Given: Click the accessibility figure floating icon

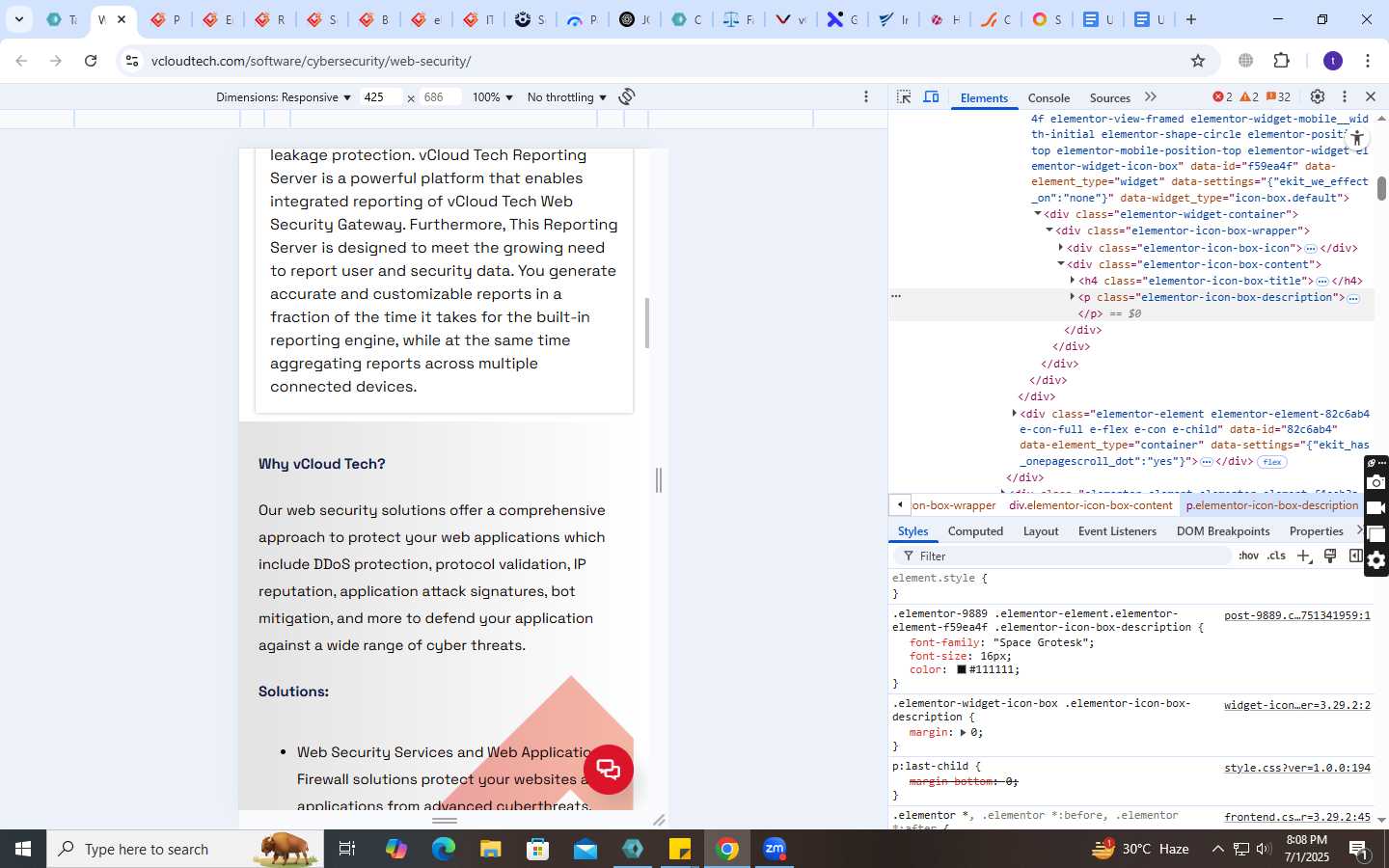Looking at the screenshot, I should [1357, 138].
